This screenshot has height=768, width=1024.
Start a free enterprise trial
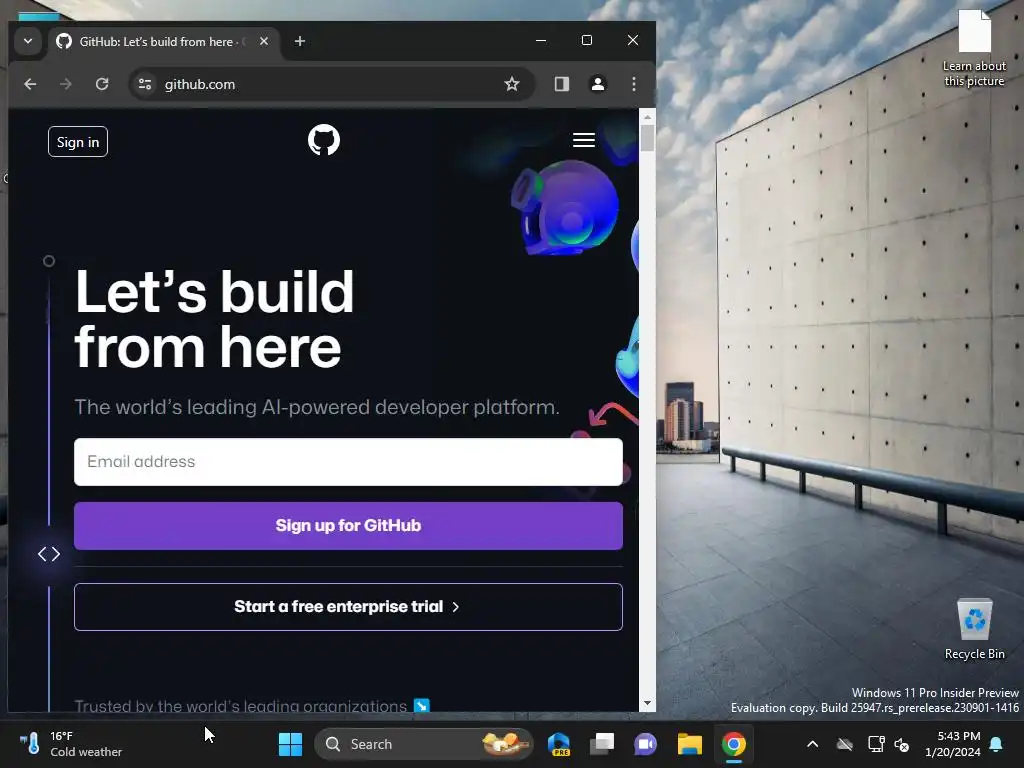pyautogui.click(x=348, y=607)
